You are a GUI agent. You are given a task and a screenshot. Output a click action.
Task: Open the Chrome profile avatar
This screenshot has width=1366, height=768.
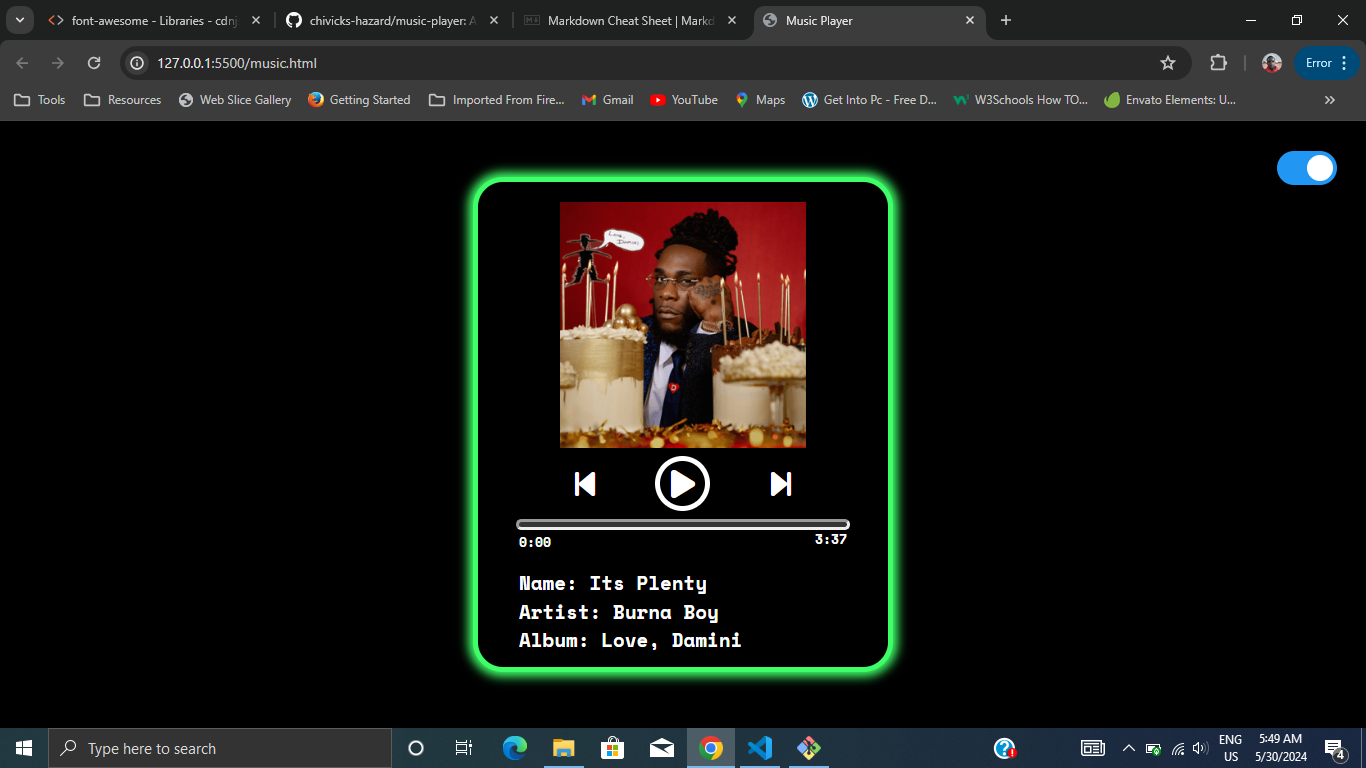click(x=1272, y=63)
